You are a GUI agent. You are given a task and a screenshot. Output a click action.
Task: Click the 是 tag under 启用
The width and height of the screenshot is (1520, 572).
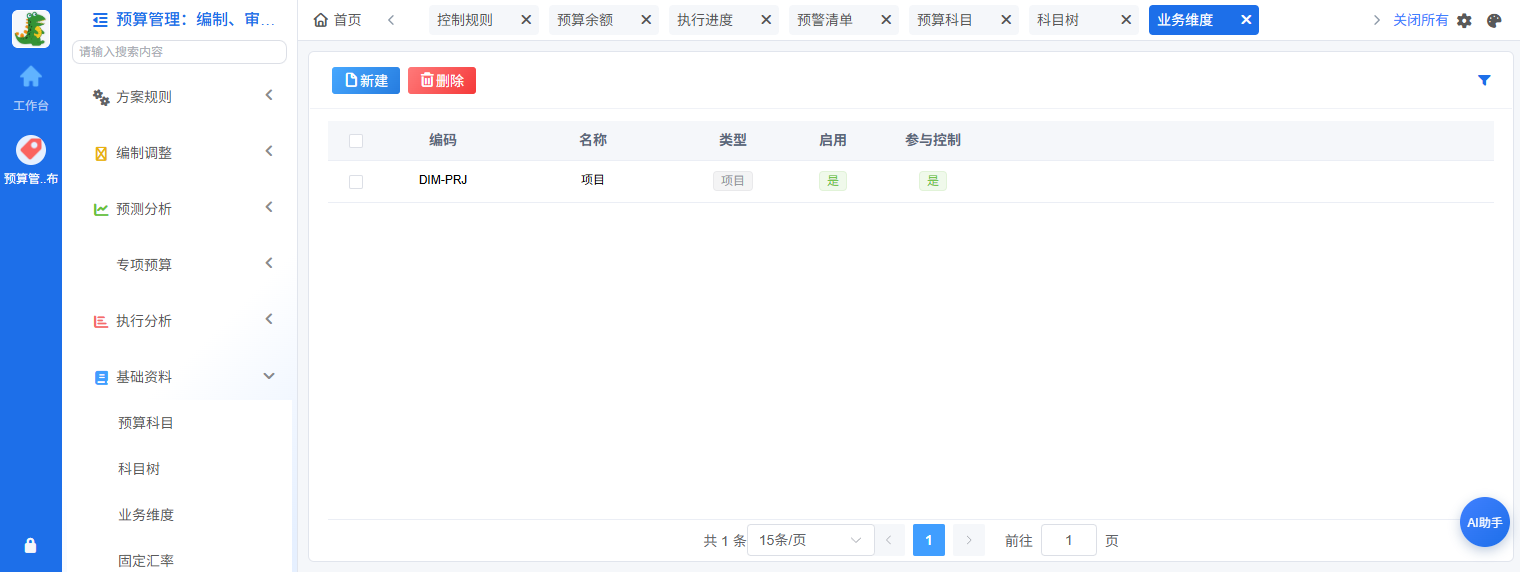[833, 181]
